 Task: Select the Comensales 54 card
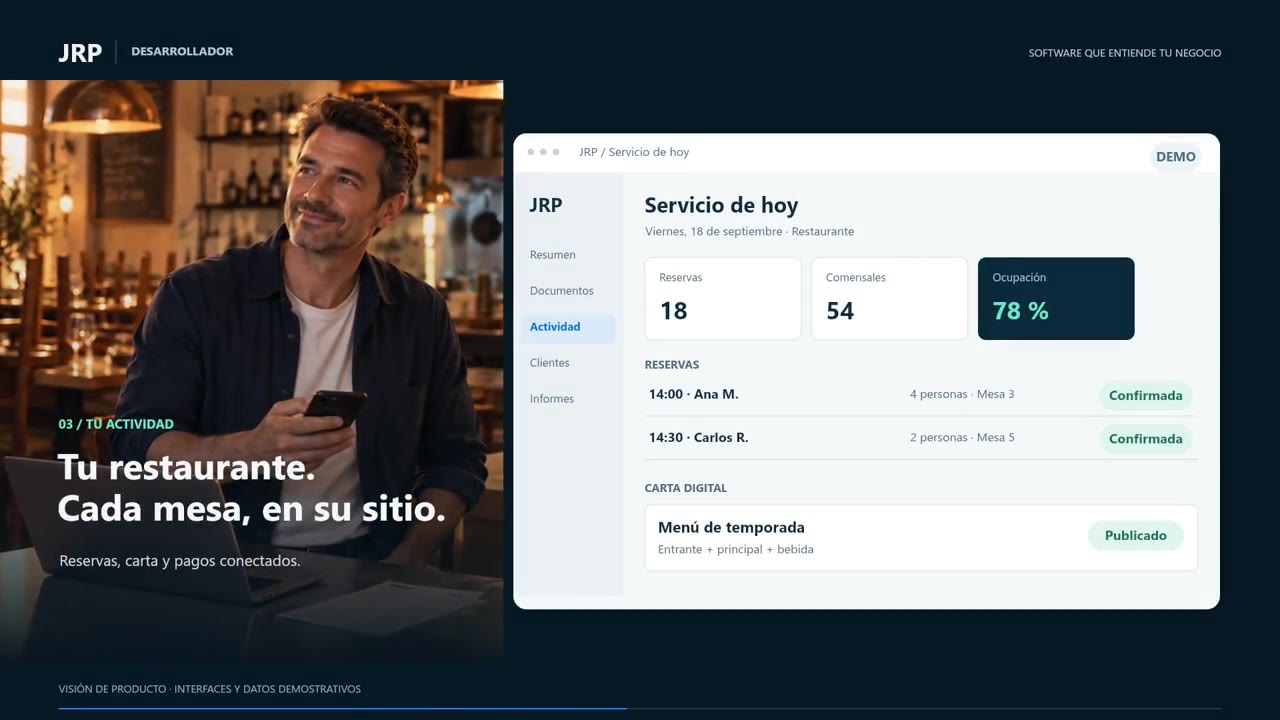890,299
